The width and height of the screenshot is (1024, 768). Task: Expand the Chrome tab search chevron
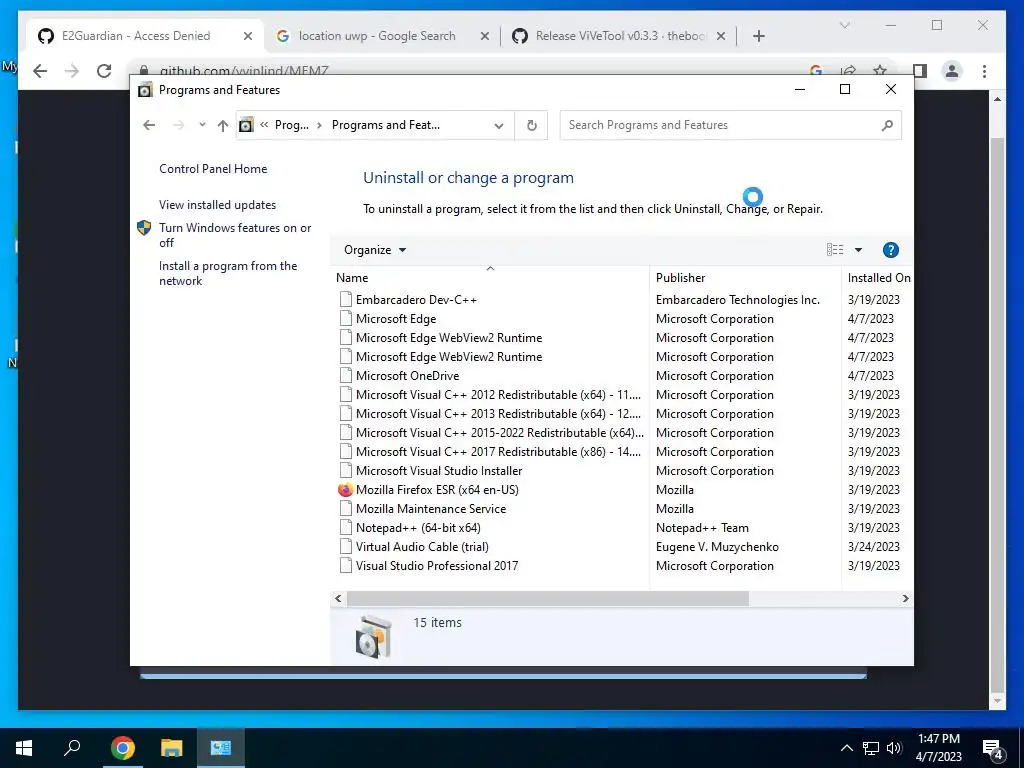click(x=844, y=25)
